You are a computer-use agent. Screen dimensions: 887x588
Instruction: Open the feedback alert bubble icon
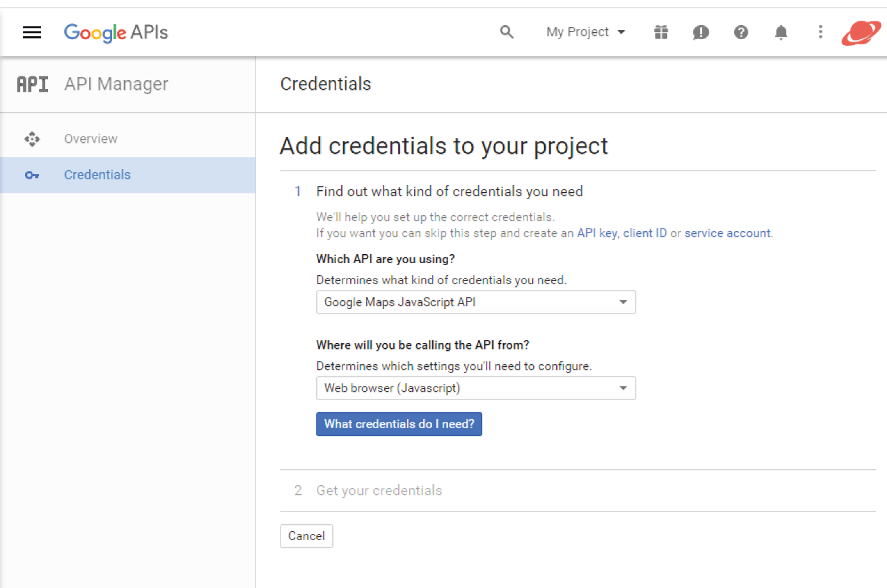(700, 32)
